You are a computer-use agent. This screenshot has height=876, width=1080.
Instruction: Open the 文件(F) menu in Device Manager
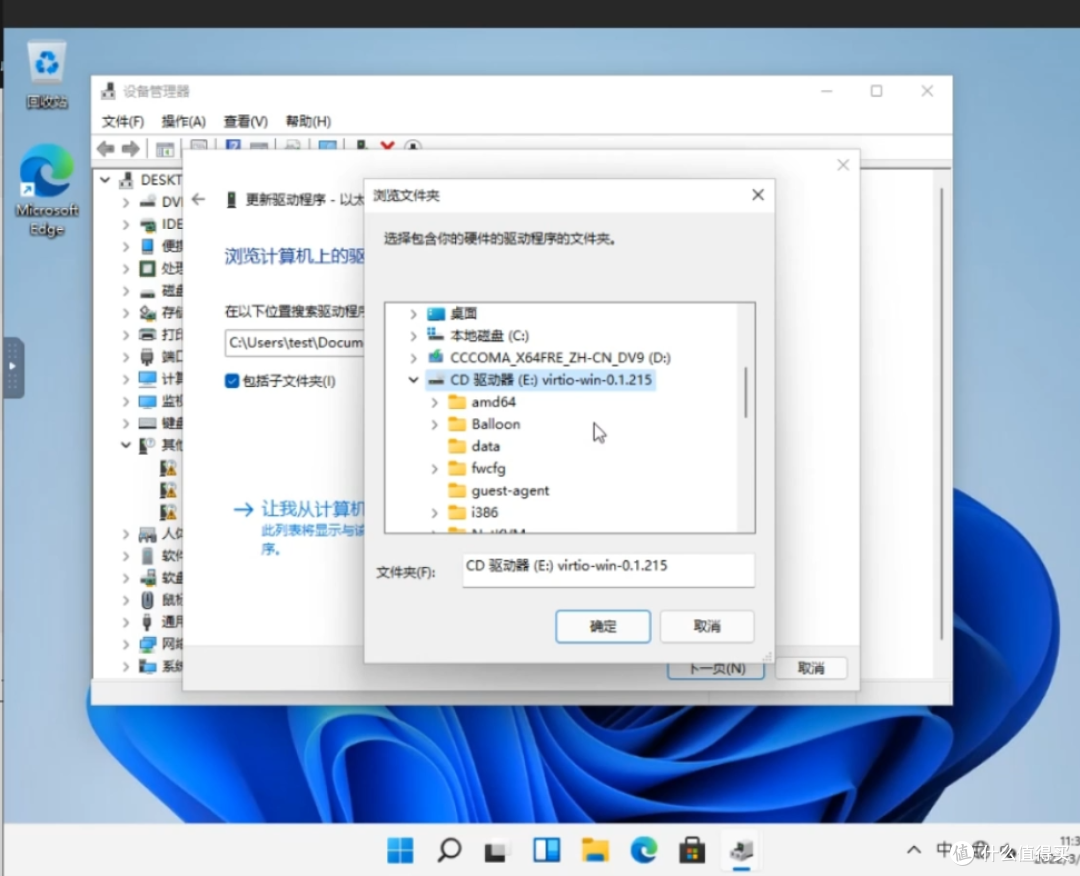click(x=122, y=121)
